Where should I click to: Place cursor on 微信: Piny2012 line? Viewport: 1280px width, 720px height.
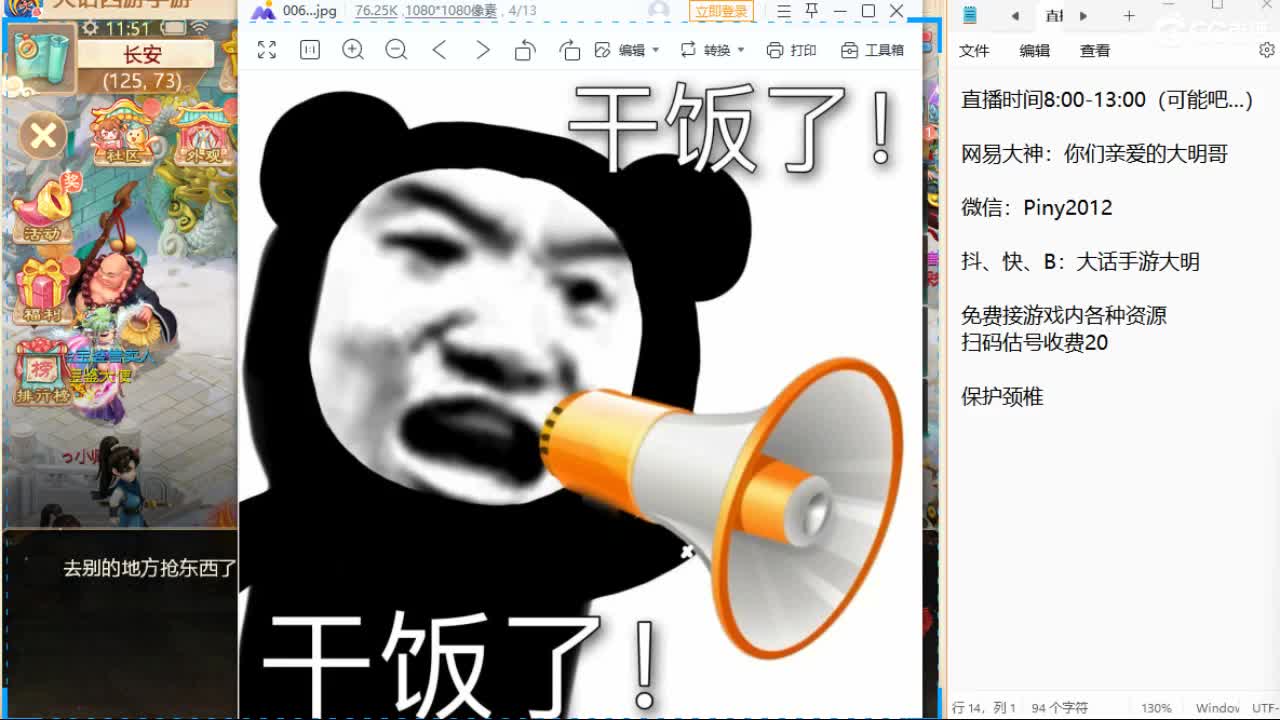(1036, 207)
